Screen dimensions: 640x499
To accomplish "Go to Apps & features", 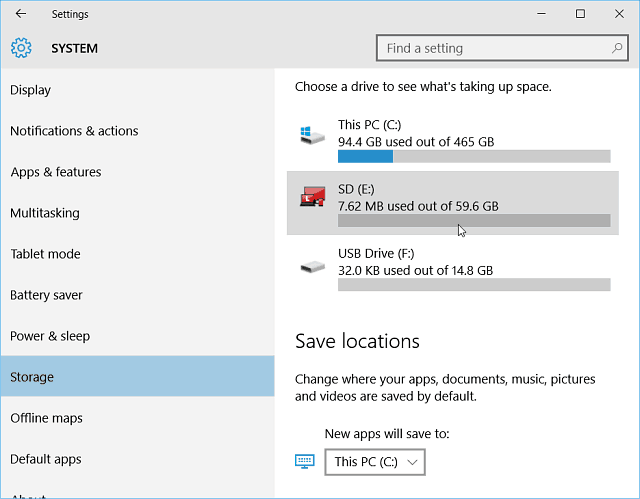I will pyautogui.click(x=138, y=172).
